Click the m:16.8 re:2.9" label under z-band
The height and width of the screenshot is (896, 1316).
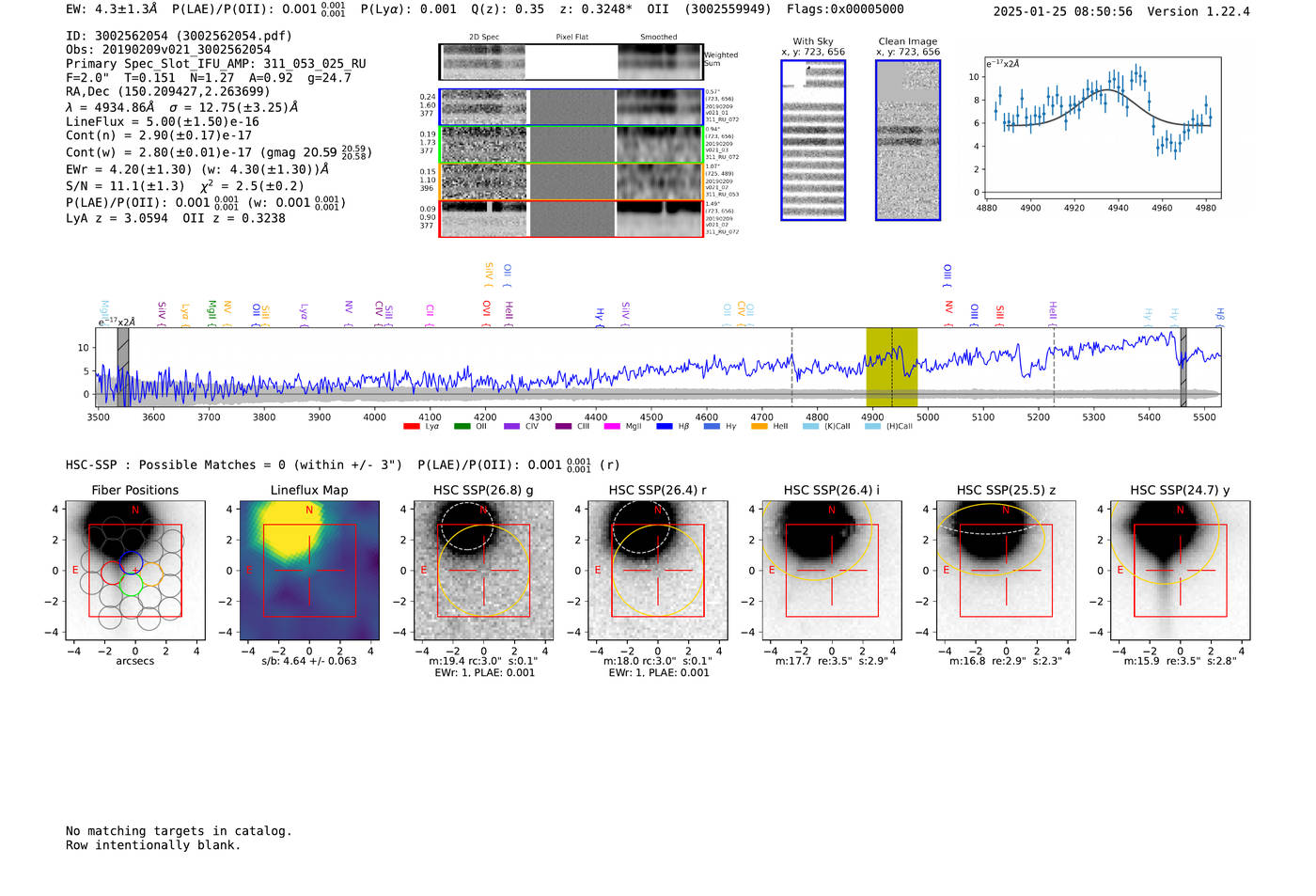pos(1006,661)
